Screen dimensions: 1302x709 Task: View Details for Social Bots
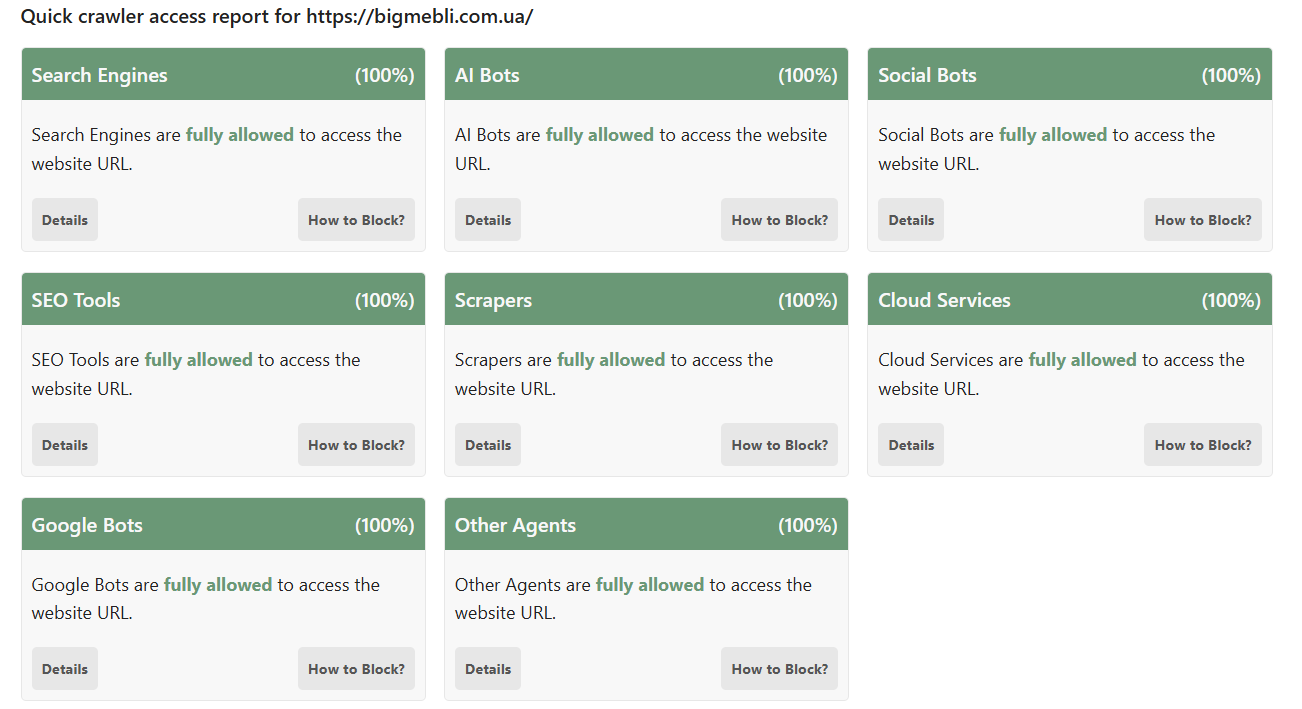pos(911,220)
